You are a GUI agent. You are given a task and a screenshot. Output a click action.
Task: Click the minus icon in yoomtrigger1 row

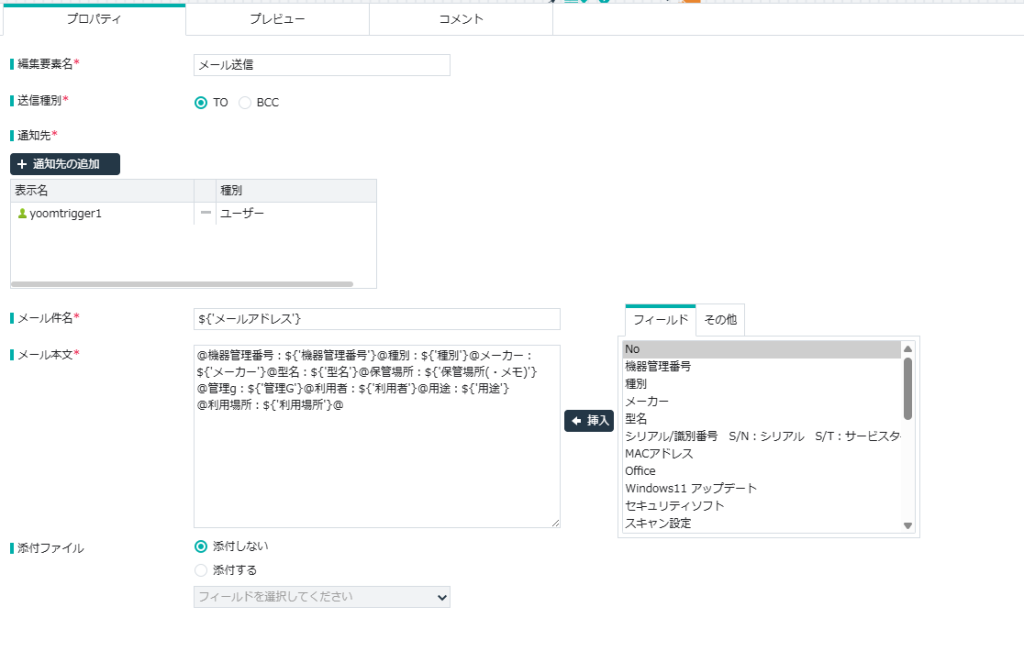(206, 213)
